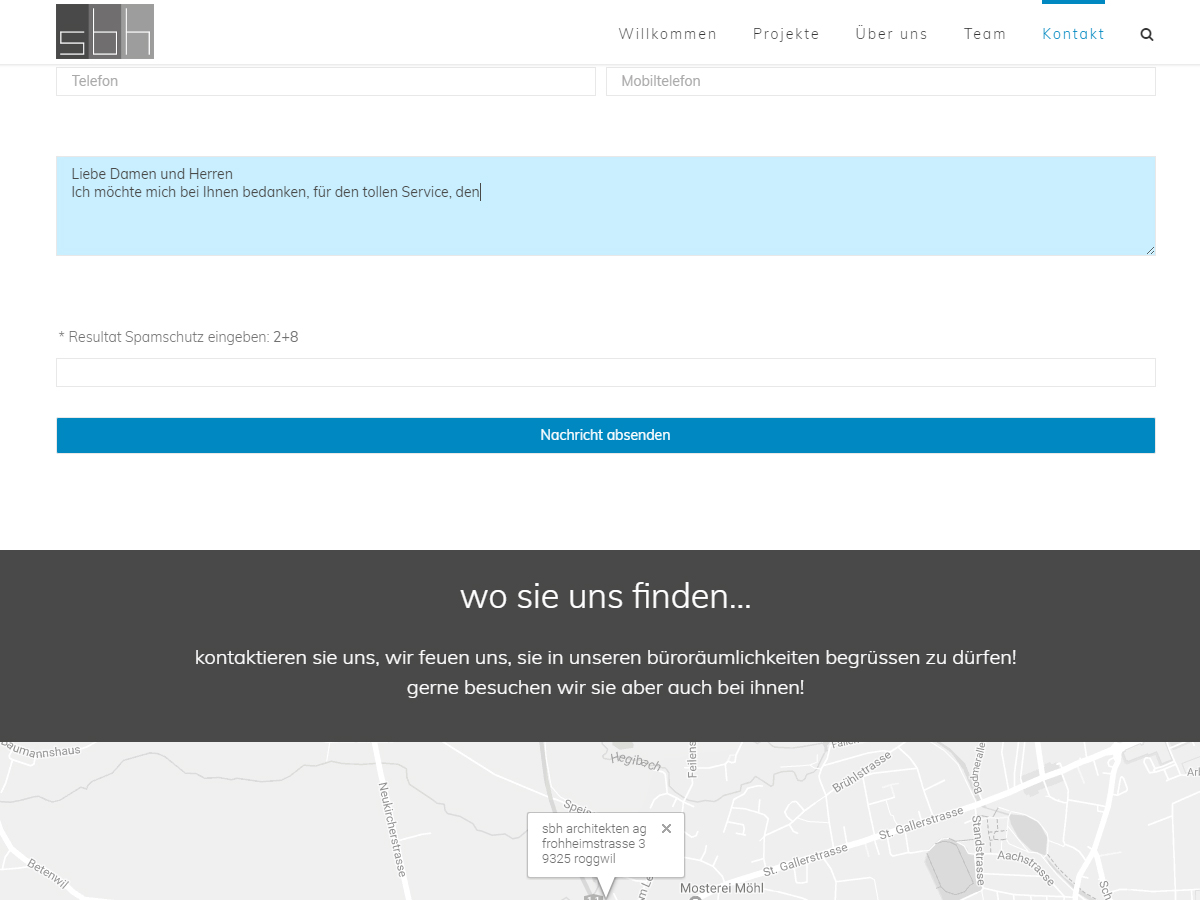
Task: Click into the message text area
Action: tap(605, 206)
